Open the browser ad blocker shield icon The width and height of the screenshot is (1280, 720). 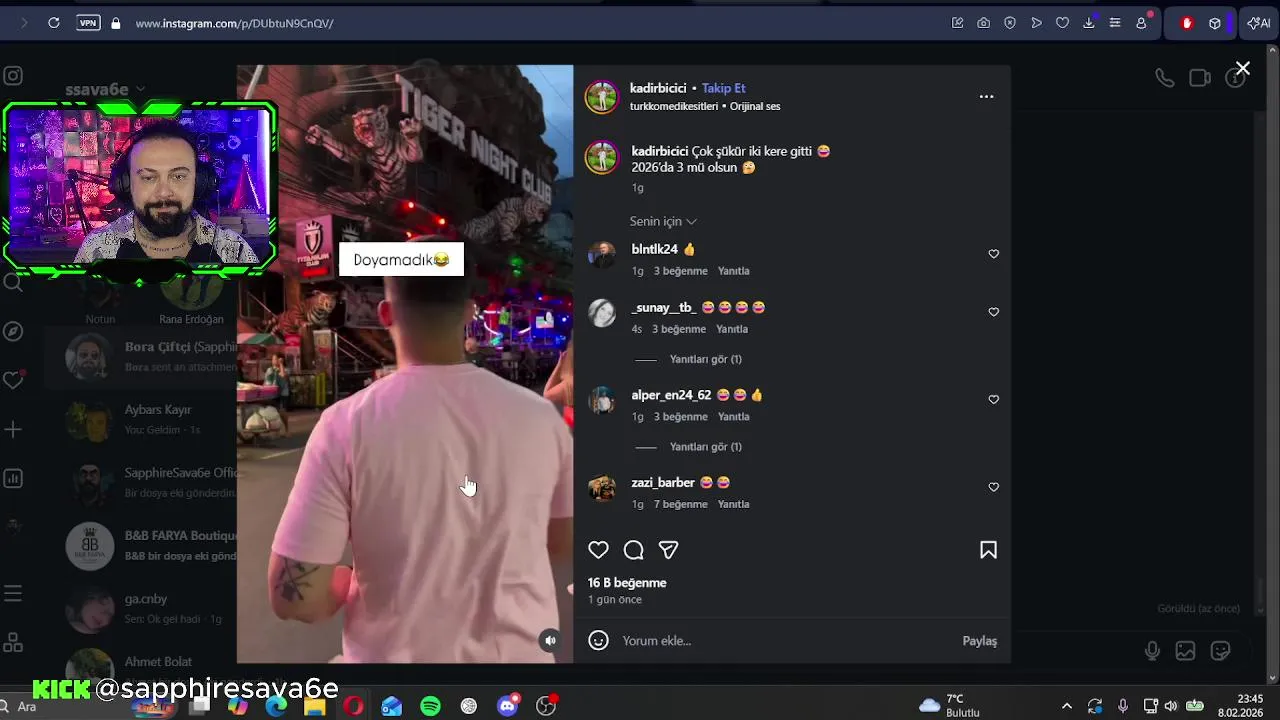[x=1010, y=23]
